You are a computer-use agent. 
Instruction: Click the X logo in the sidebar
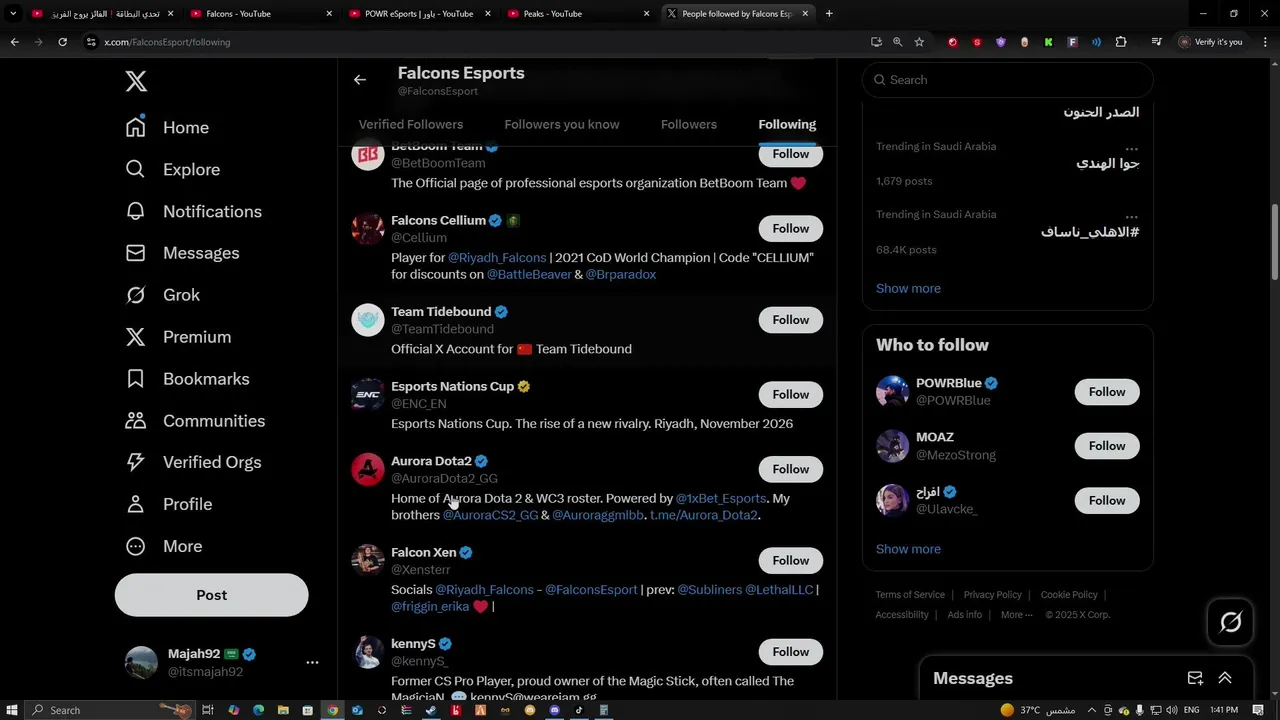pyautogui.click(x=136, y=81)
